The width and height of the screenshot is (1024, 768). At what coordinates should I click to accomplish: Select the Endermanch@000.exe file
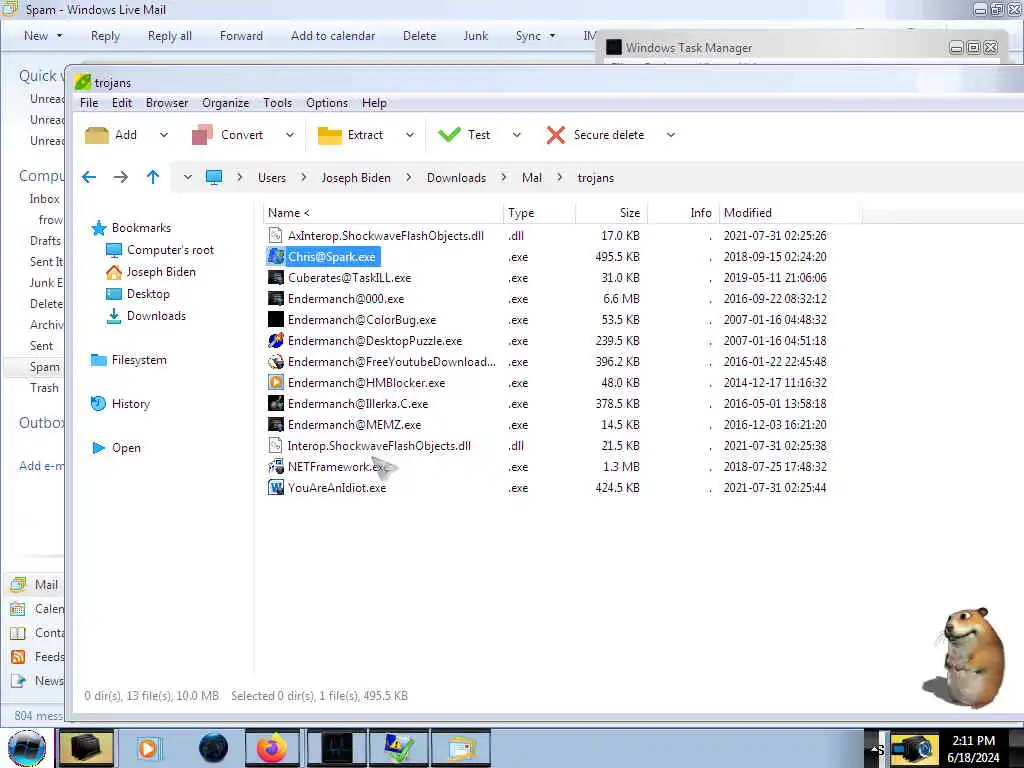346,299
